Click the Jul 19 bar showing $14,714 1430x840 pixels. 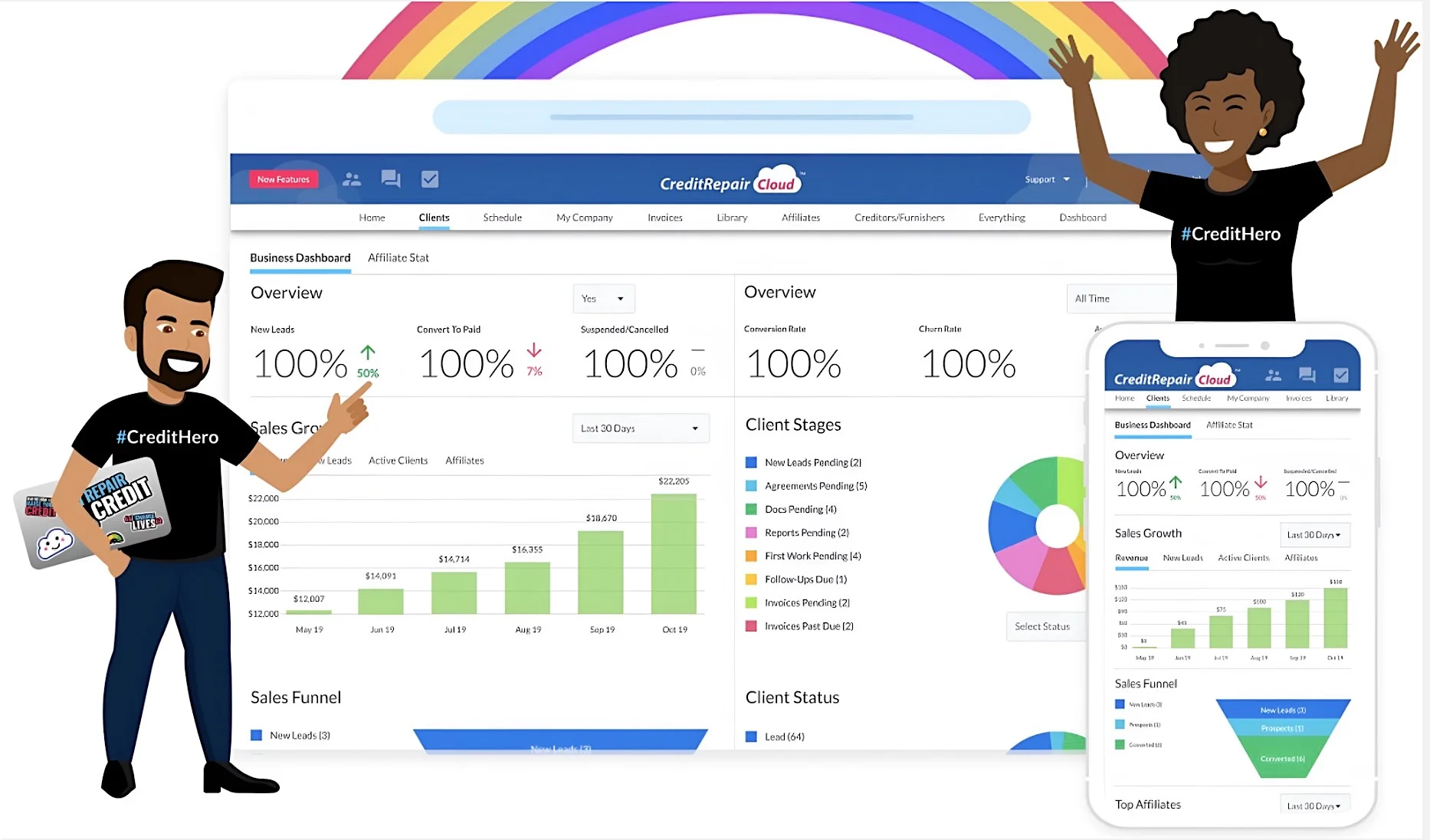point(454,592)
